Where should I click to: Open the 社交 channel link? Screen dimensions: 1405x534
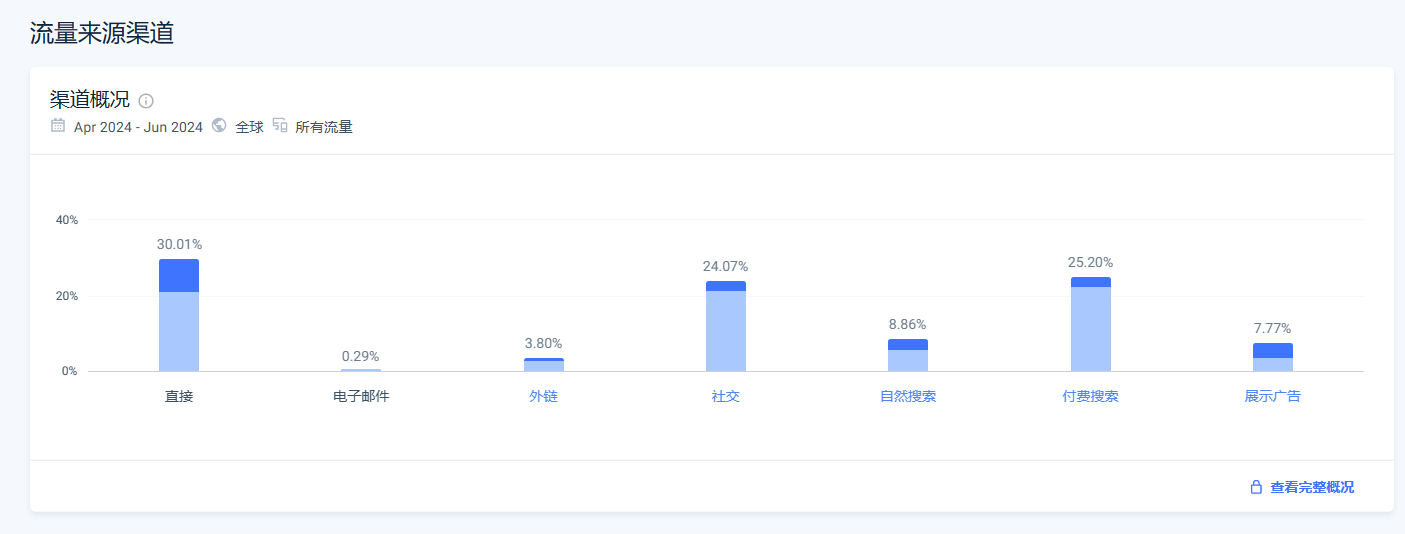point(725,396)
